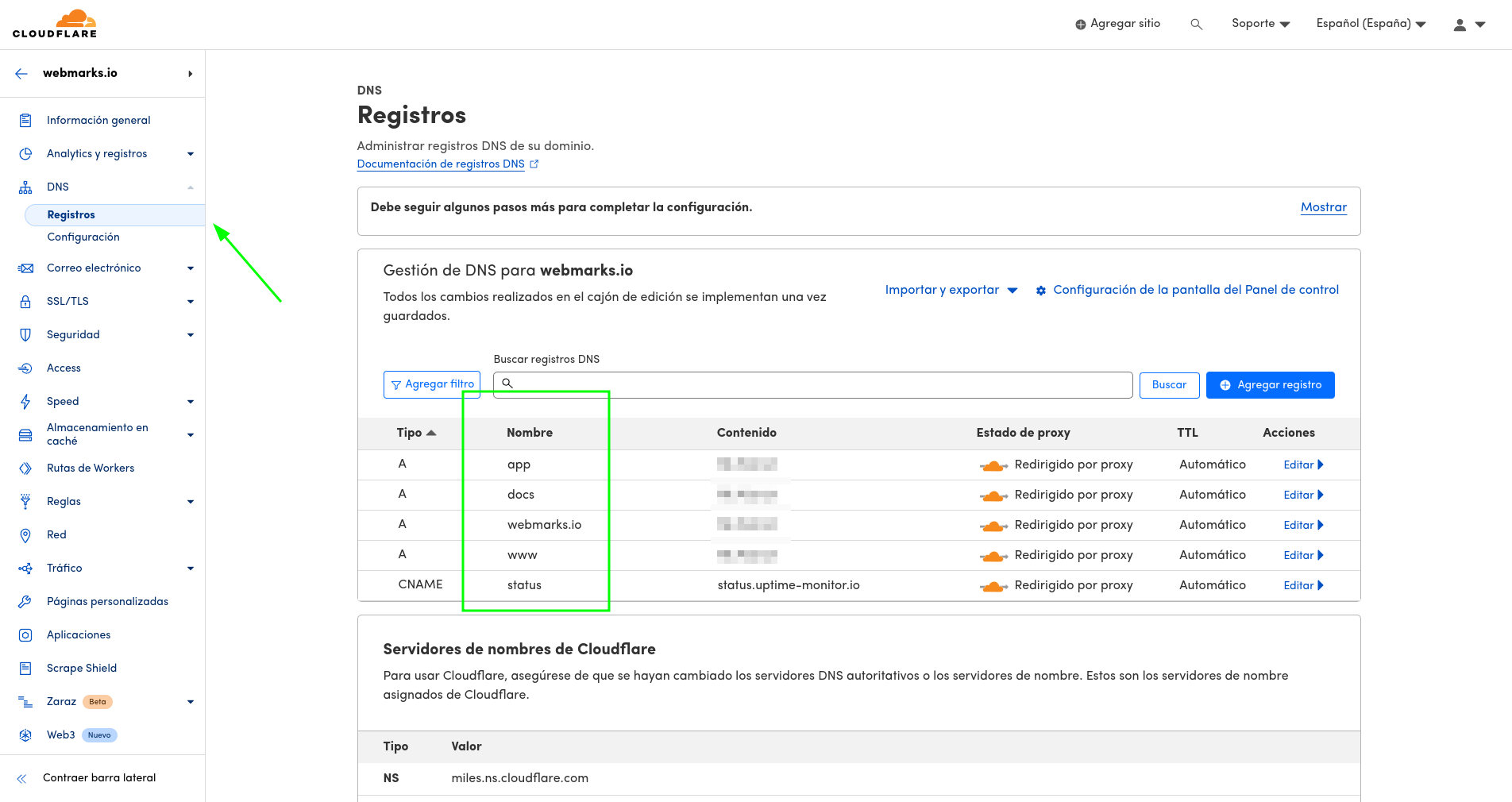The image size is (1512, 802).
Task: Click the Access section icon
Action: point(26,368)
